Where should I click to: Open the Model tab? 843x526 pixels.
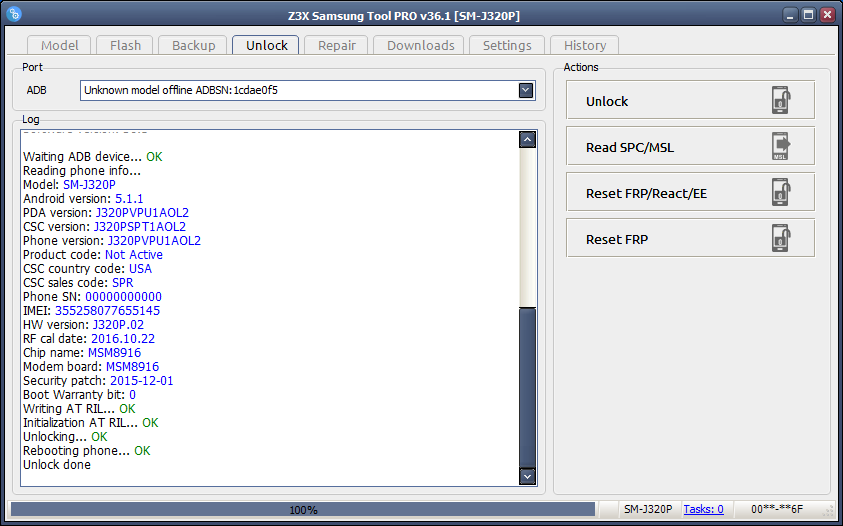pyautogui.click(x=59, y=45)
